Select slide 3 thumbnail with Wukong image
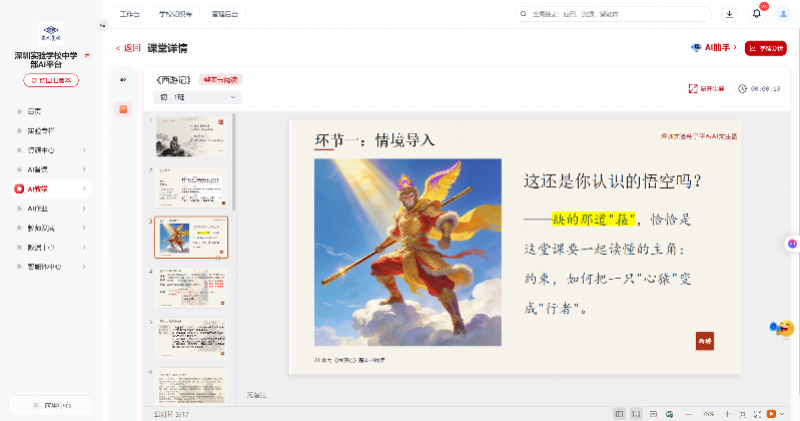This screenshot has width=800, height=421. (191, 237)
